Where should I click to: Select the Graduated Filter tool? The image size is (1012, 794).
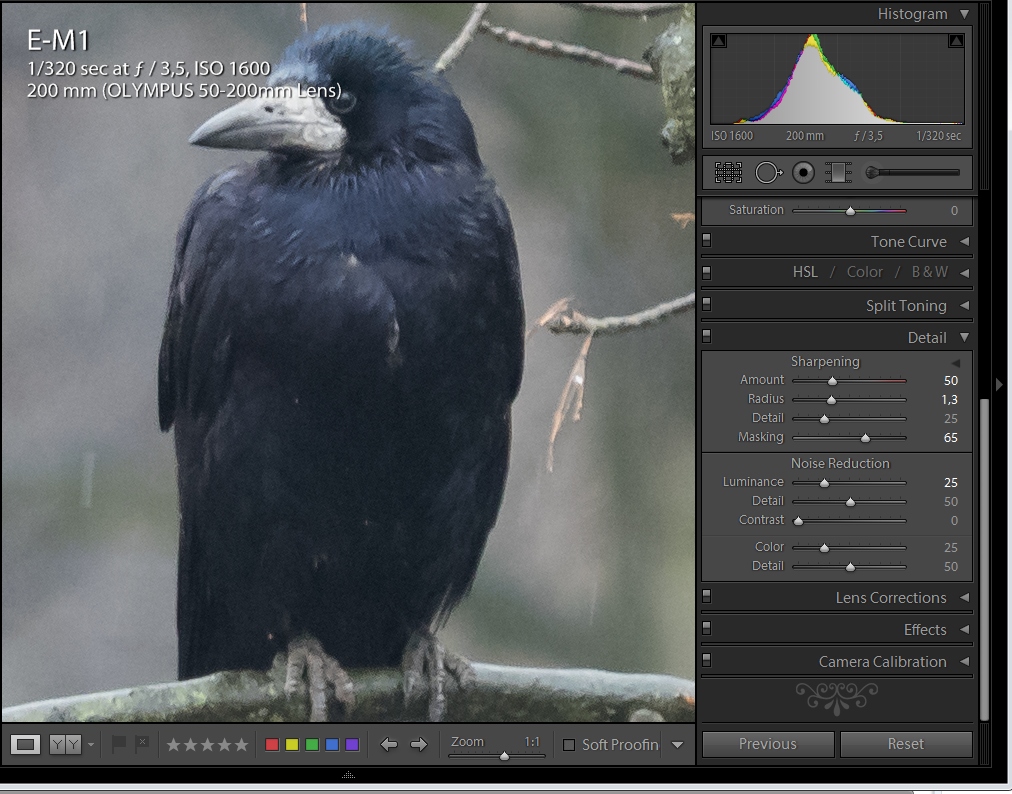click(x=838, y=173)
